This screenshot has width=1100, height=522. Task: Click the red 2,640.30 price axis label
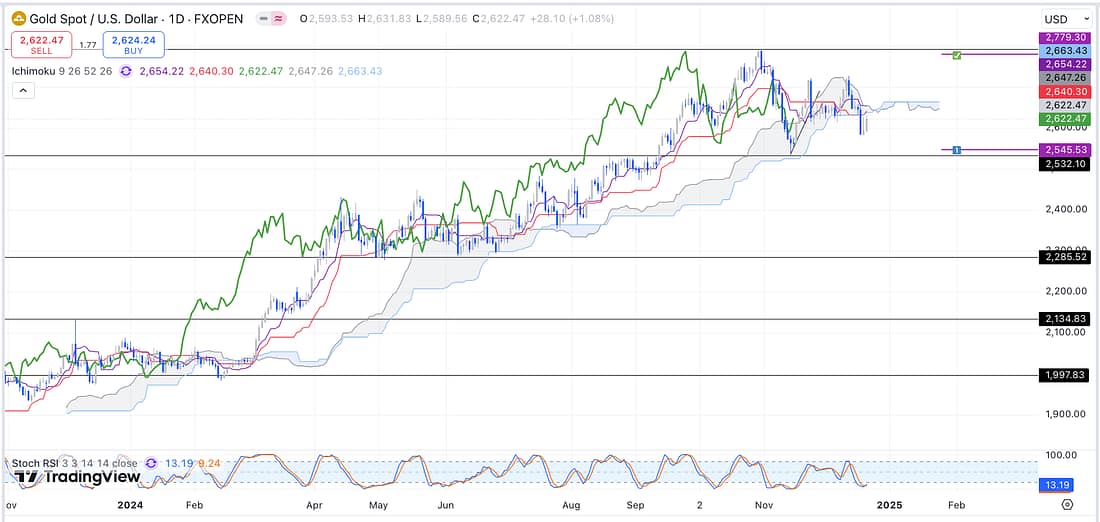coord(1066,90)
